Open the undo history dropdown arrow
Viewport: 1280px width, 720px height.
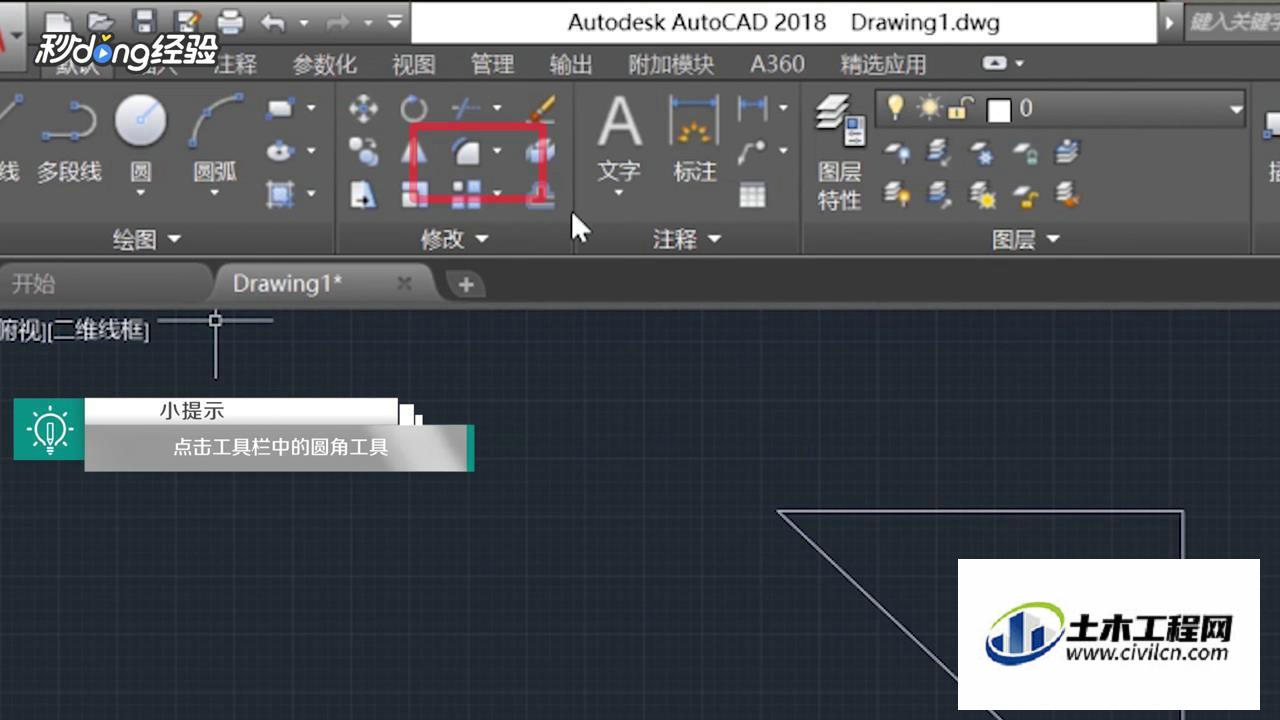point(304,22)
